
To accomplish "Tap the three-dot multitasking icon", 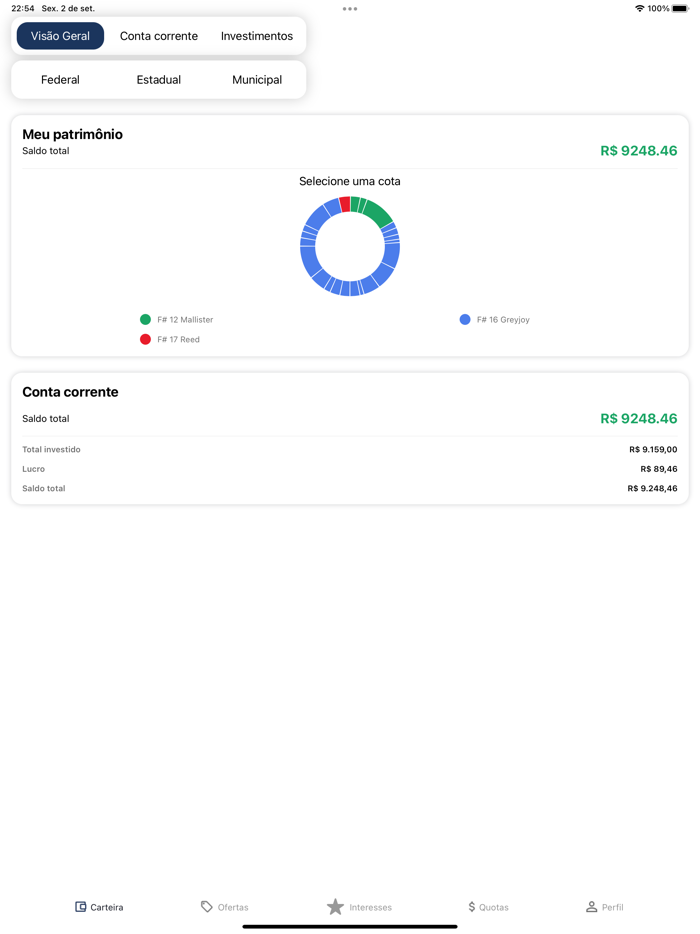I will click(350, 9).
